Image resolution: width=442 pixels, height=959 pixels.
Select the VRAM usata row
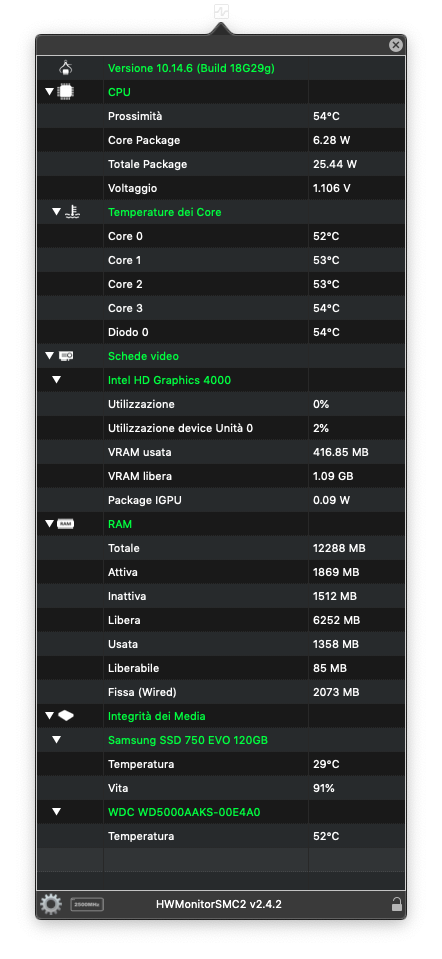coord(221,452)
